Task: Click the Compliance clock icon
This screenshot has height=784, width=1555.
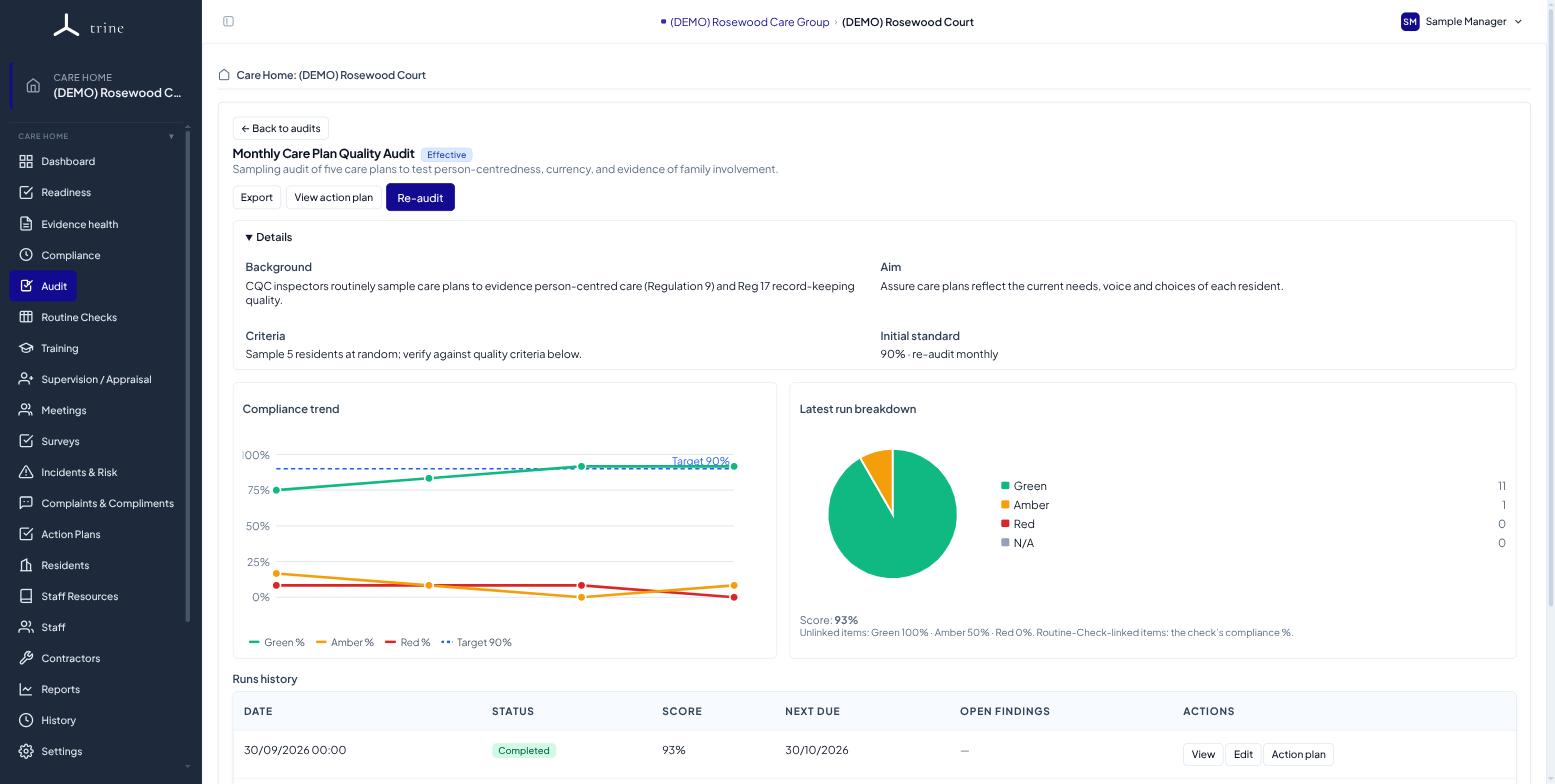Action: (x=26, y=255)
